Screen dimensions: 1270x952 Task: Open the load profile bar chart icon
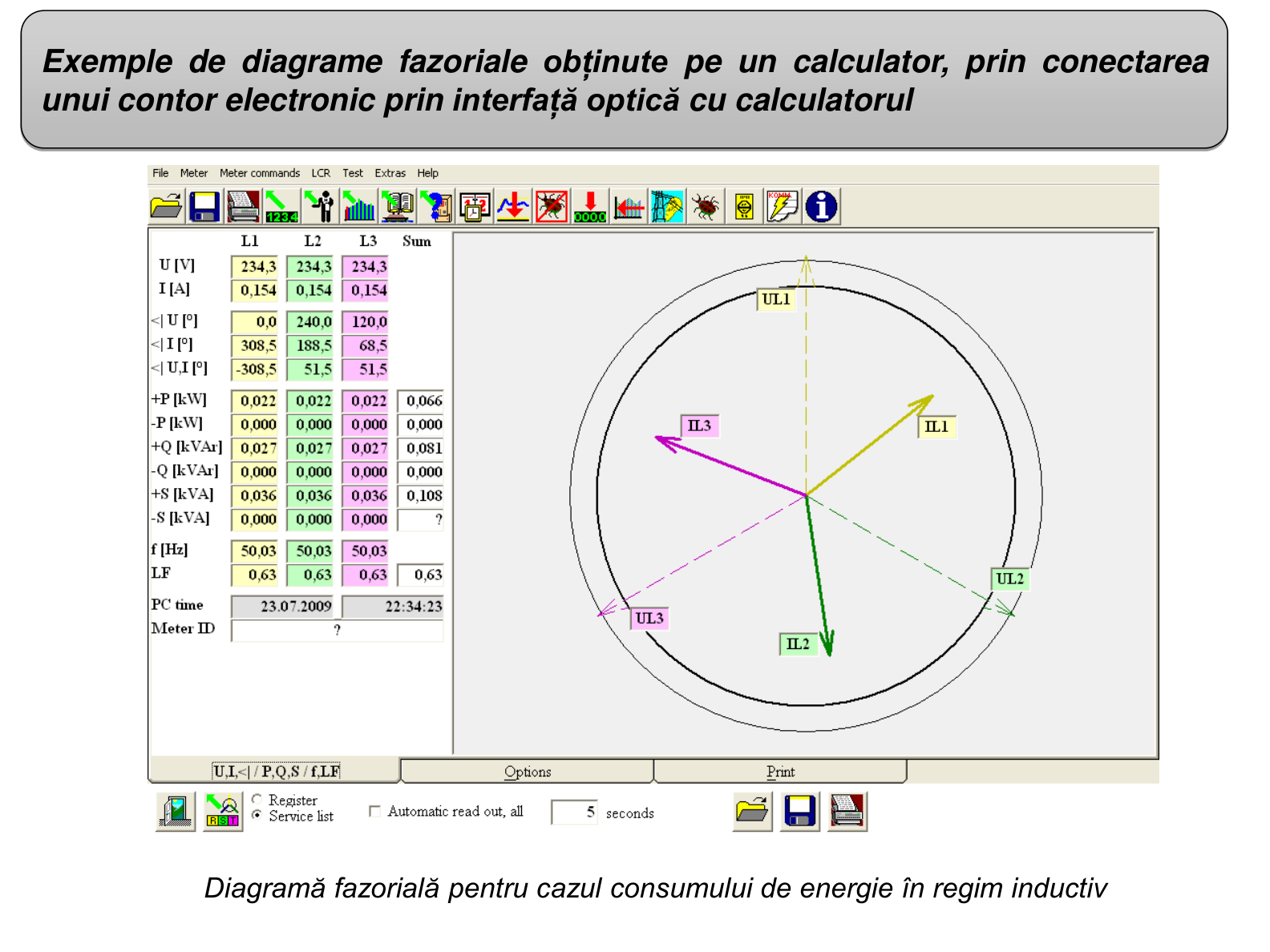pyautogui.click(x=358, y=207)
